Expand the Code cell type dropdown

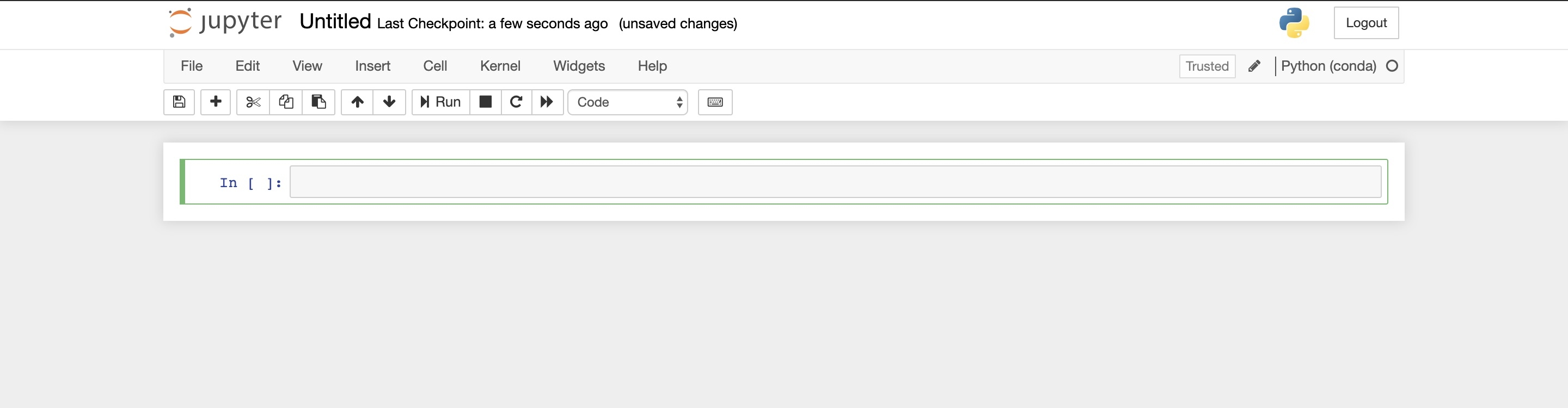[628, 102]
